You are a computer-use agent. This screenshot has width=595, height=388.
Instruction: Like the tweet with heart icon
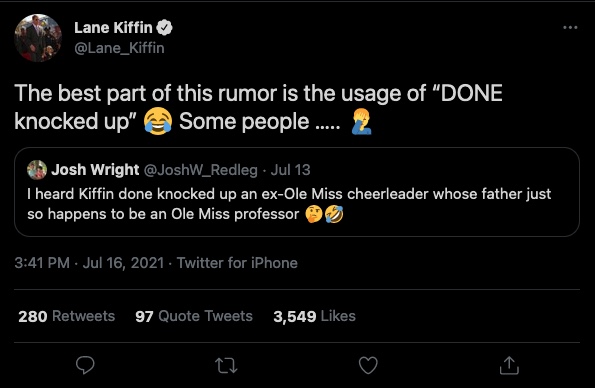point(368,365)
